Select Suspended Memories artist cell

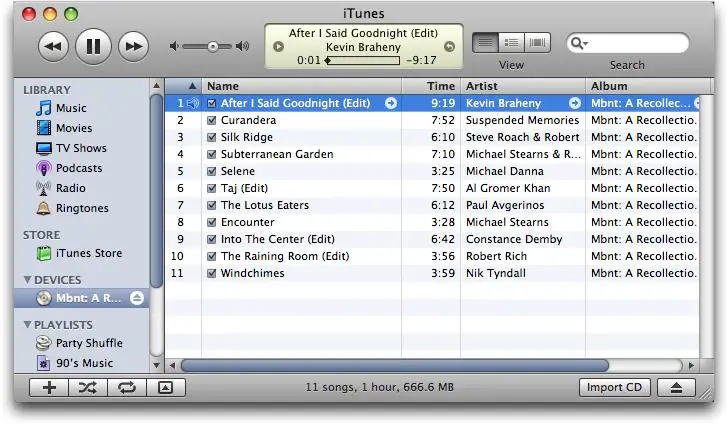[x=523, y=120]
